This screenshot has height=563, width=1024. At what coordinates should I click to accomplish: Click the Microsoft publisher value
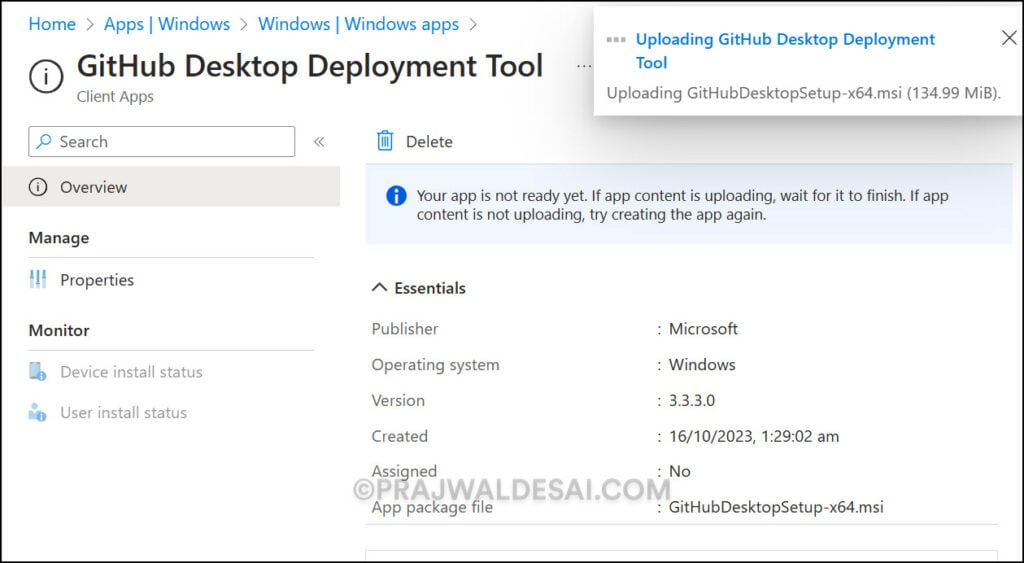[703, 329]
